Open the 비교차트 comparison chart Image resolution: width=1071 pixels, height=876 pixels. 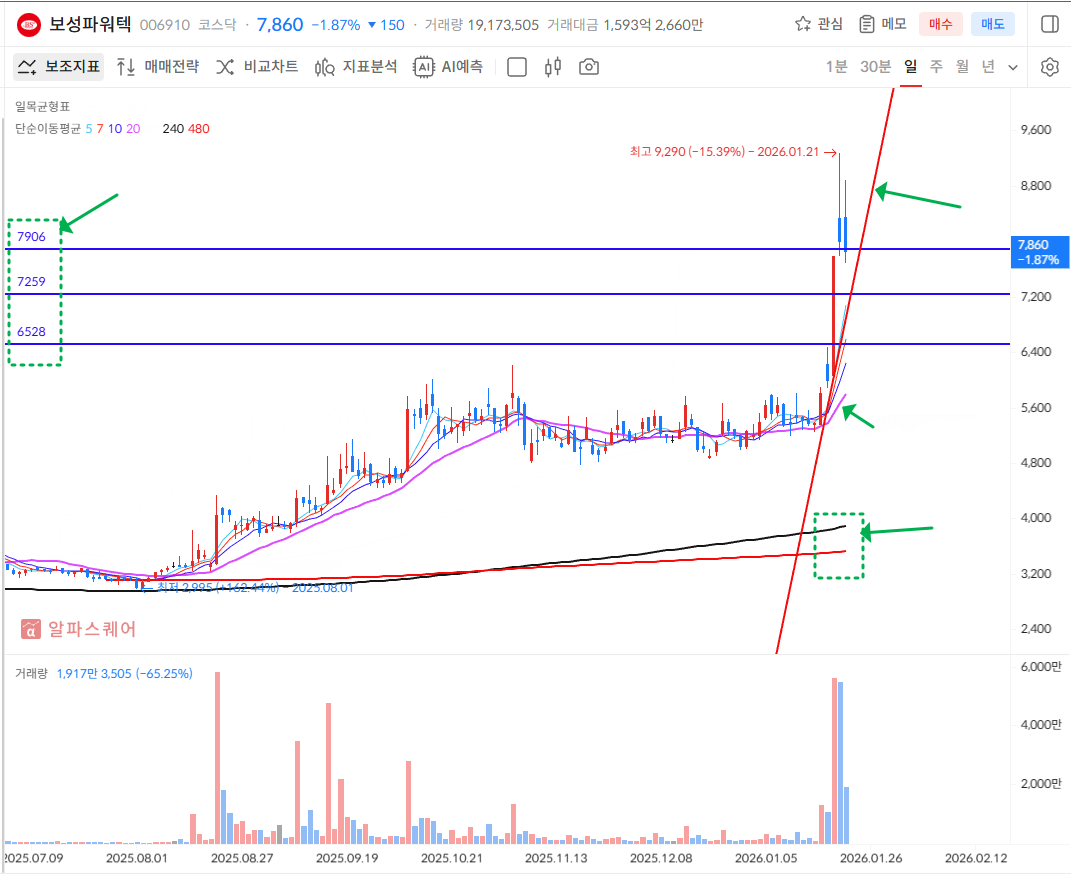pyautogui.click(x=257, y=67)
